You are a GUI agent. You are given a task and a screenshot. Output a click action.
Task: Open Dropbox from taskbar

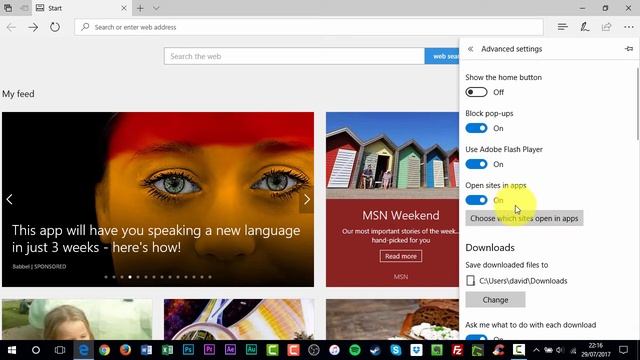coord(416,350)
